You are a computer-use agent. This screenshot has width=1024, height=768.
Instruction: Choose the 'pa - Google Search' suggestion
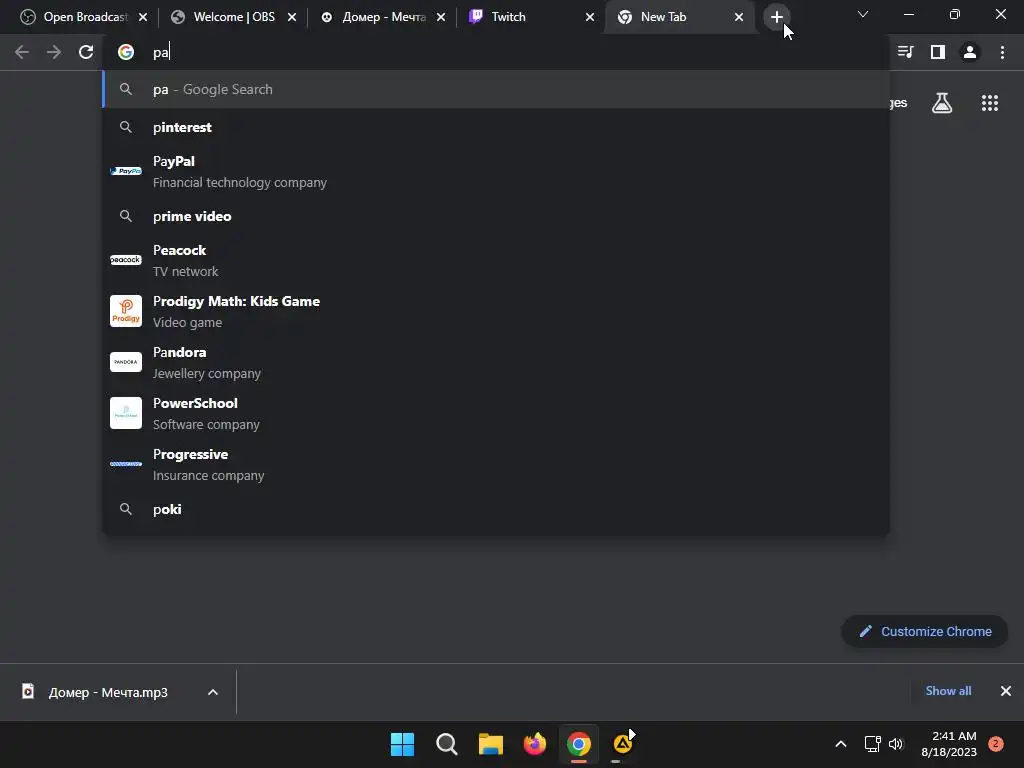496,89
